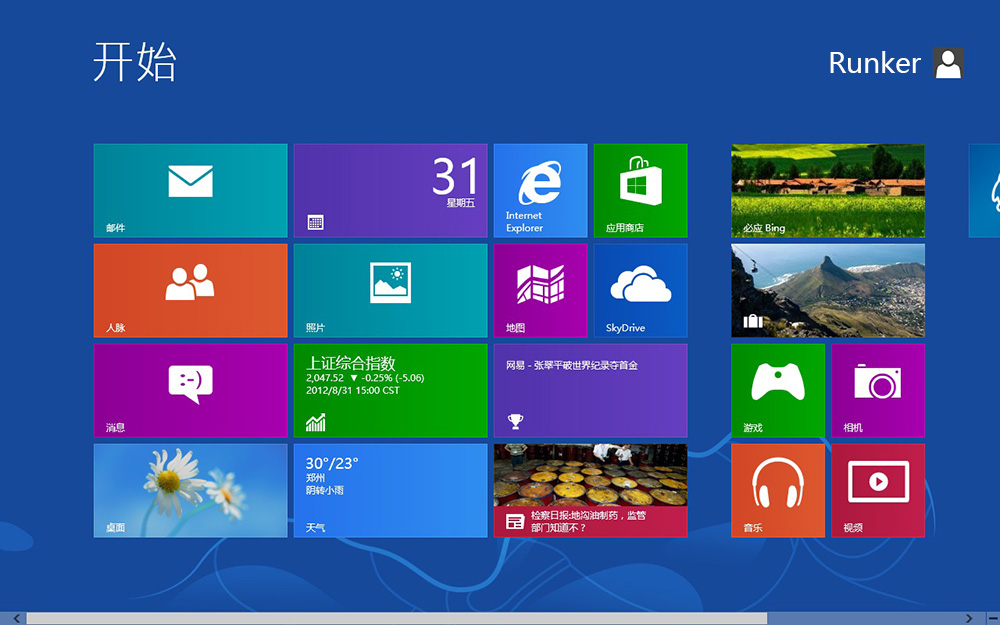1000x625 pixels.
Task: Click the Runker user account avatar
Action: [948, 63]
